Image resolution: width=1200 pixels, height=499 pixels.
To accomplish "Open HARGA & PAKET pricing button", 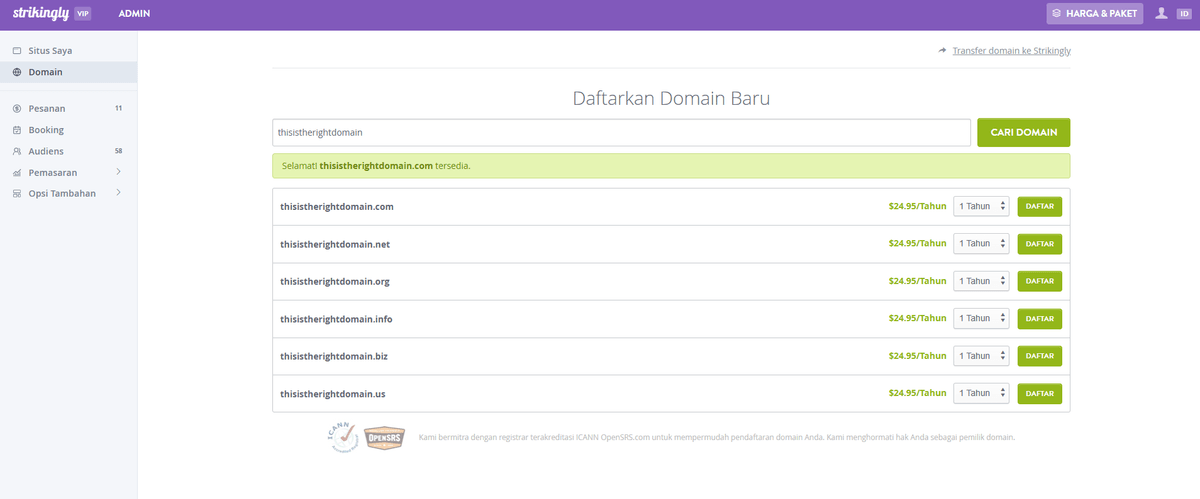I will click(1095, 13).
